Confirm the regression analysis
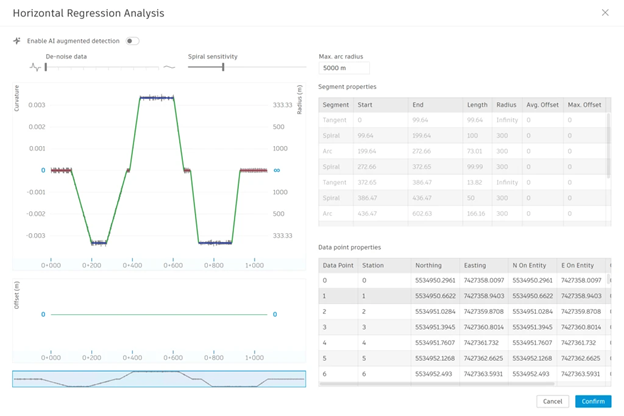624x416 pixels. [x=593, y=401]
